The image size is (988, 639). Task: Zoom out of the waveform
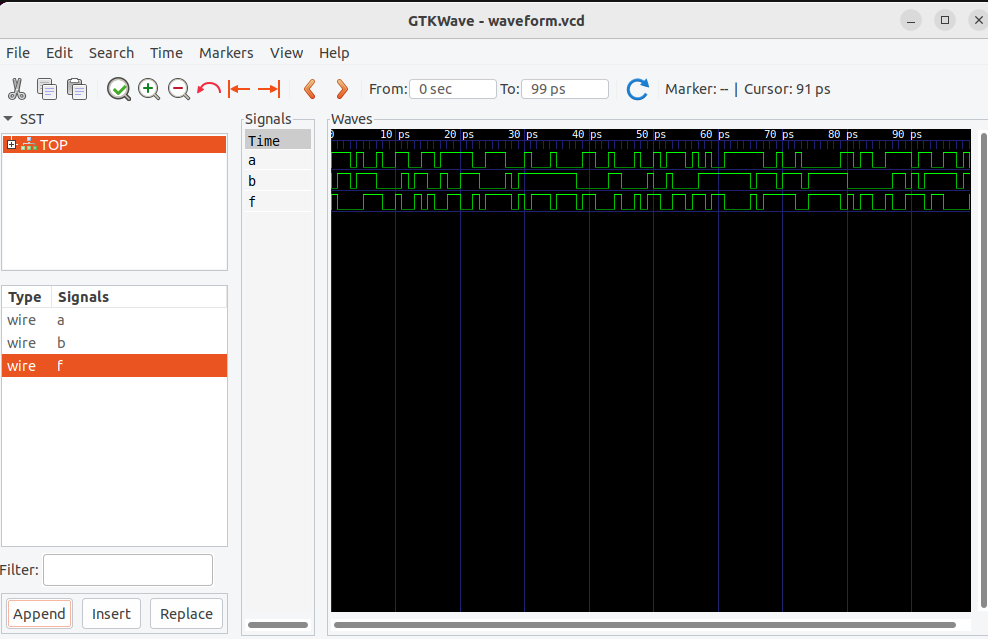click(179, 88)
